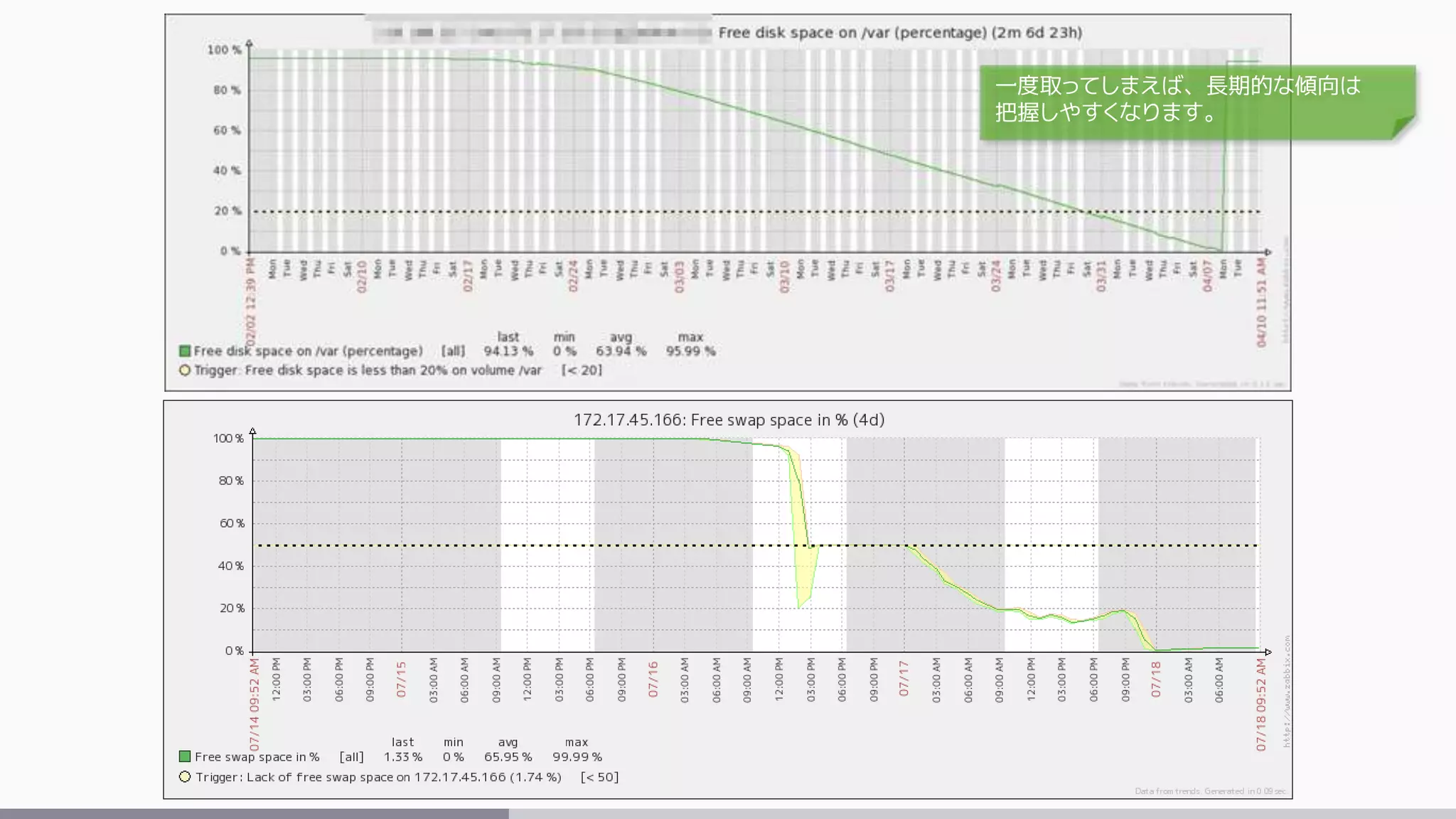This screenshot has height=819, width=1456.
Task: Click the yellow trigger circle for /var volume
Action: click(185, 370)
